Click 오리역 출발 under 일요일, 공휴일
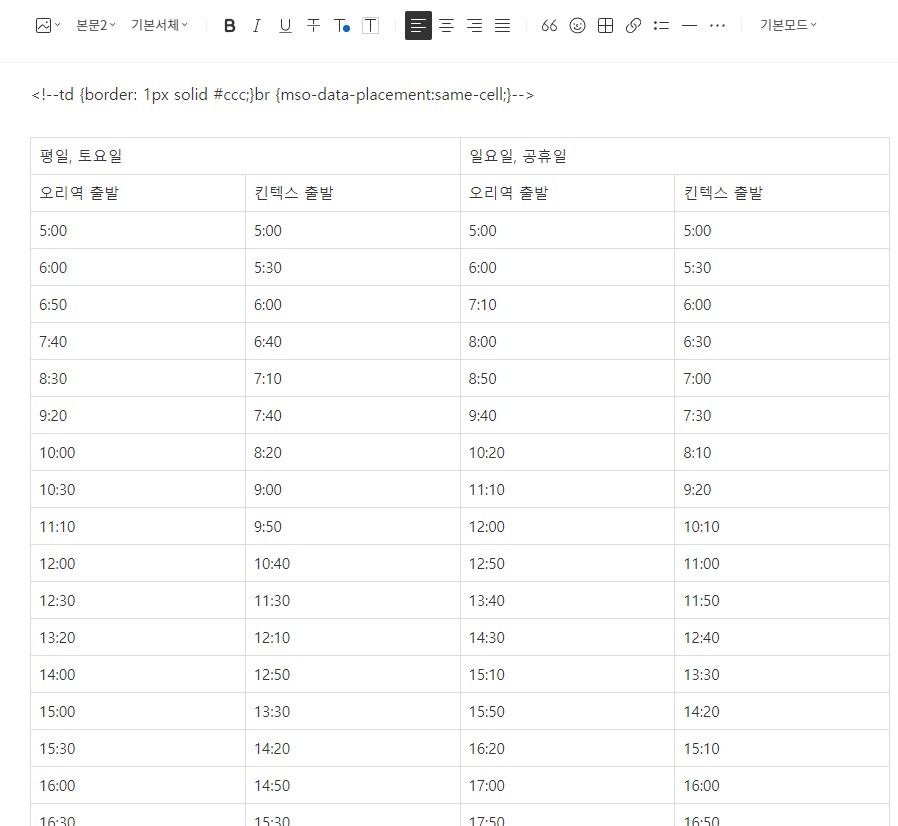Screen dimensions: 898x826 click(568, 193)
